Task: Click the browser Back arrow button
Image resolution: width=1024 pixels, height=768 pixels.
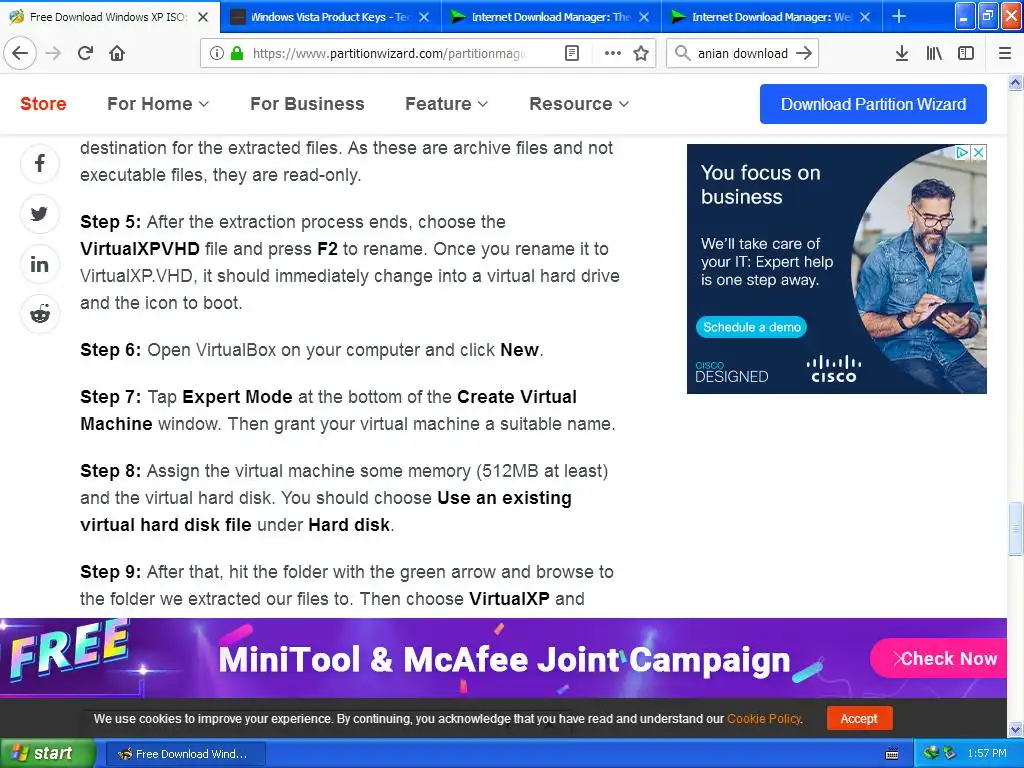Action: [x=20, y=53]
